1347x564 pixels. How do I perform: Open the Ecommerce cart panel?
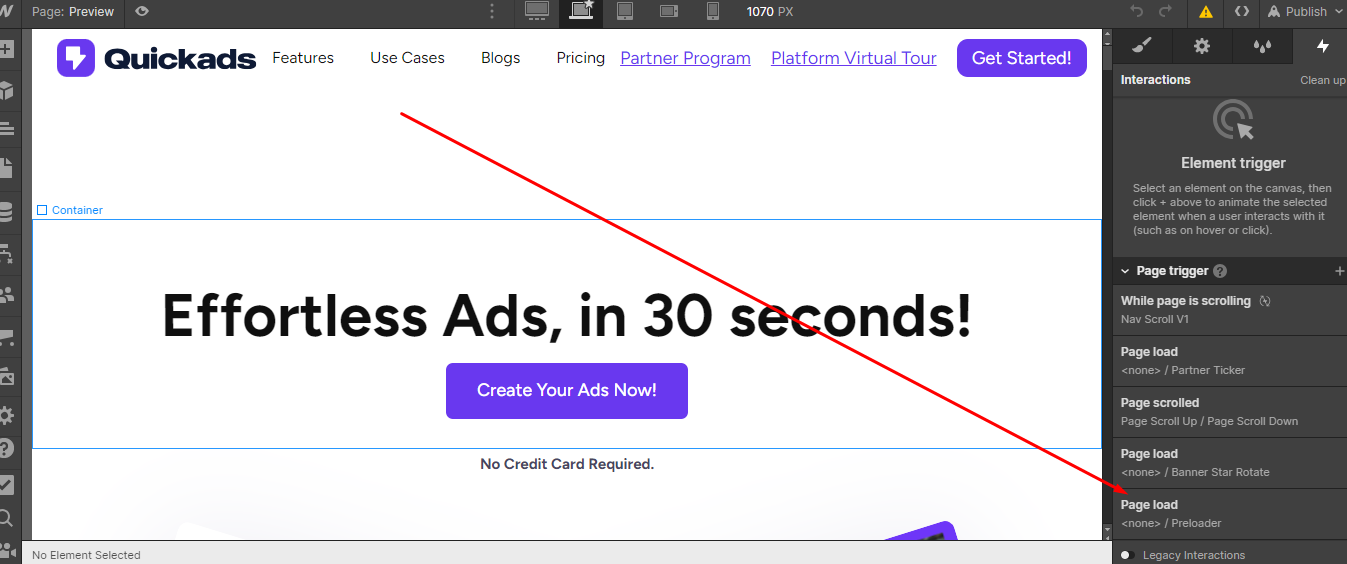point(7,337)
